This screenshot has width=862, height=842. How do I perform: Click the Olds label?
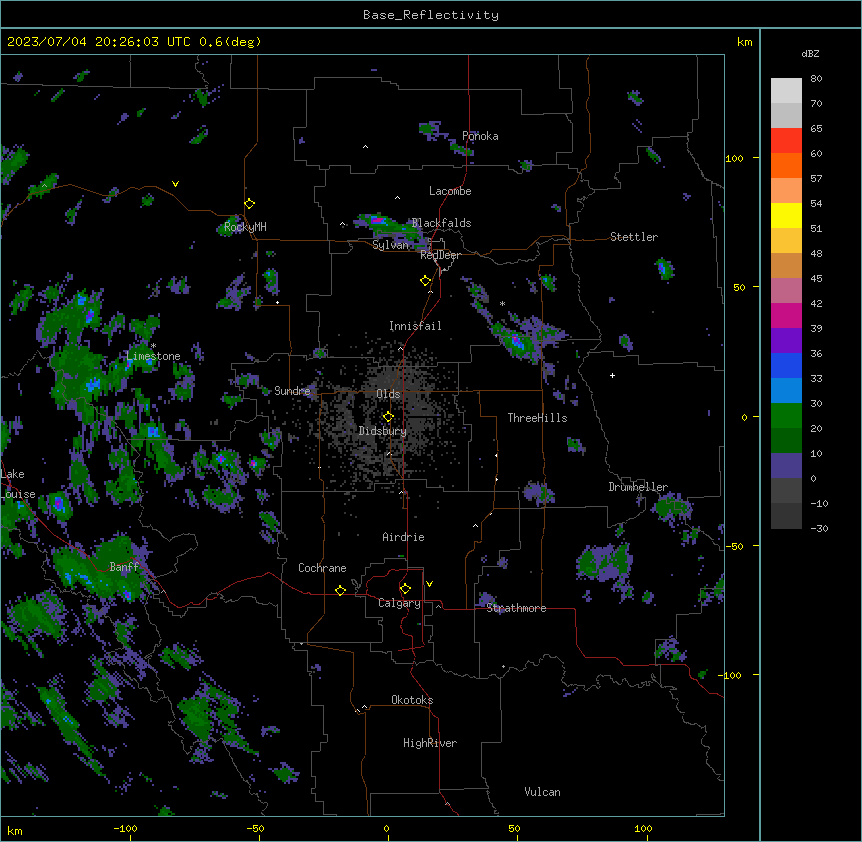[x=388, y=394]
